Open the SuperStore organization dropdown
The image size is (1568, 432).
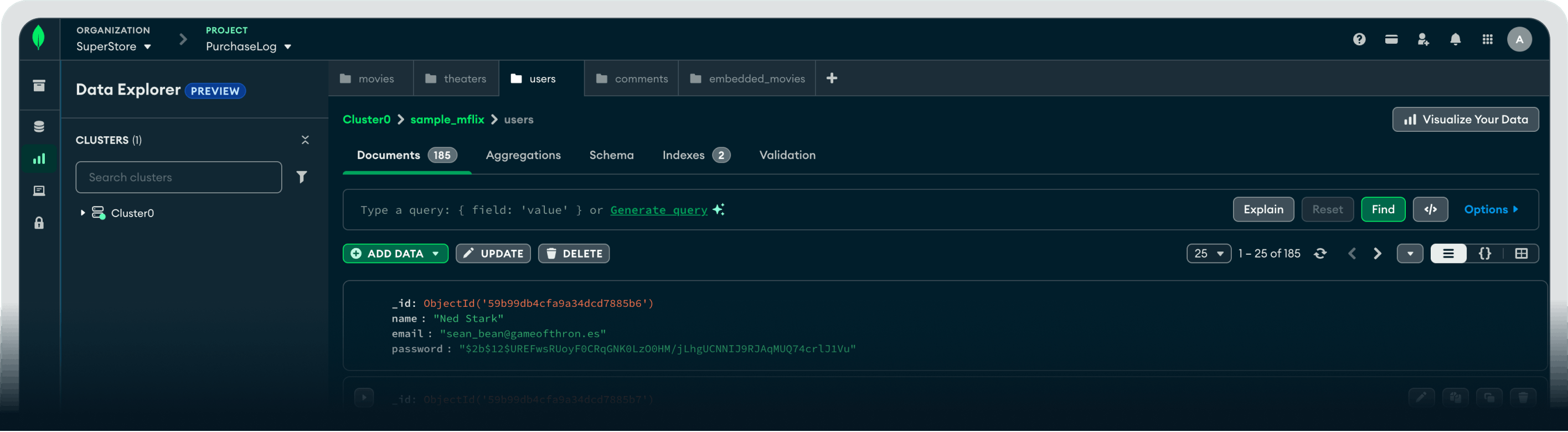coord(114,47)
